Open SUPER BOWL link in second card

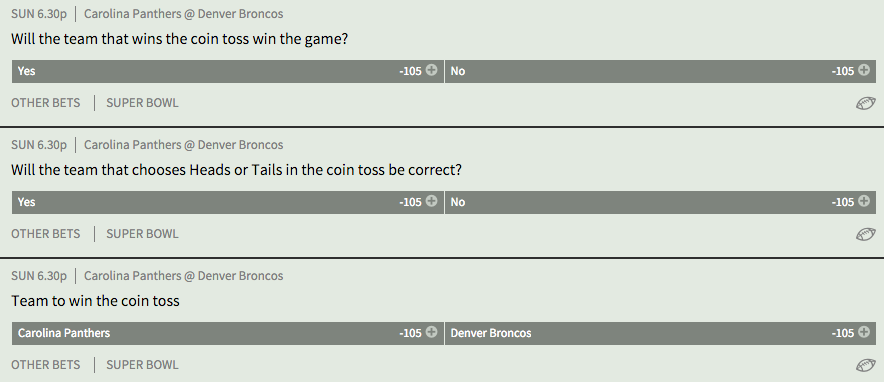coord(142,234)
